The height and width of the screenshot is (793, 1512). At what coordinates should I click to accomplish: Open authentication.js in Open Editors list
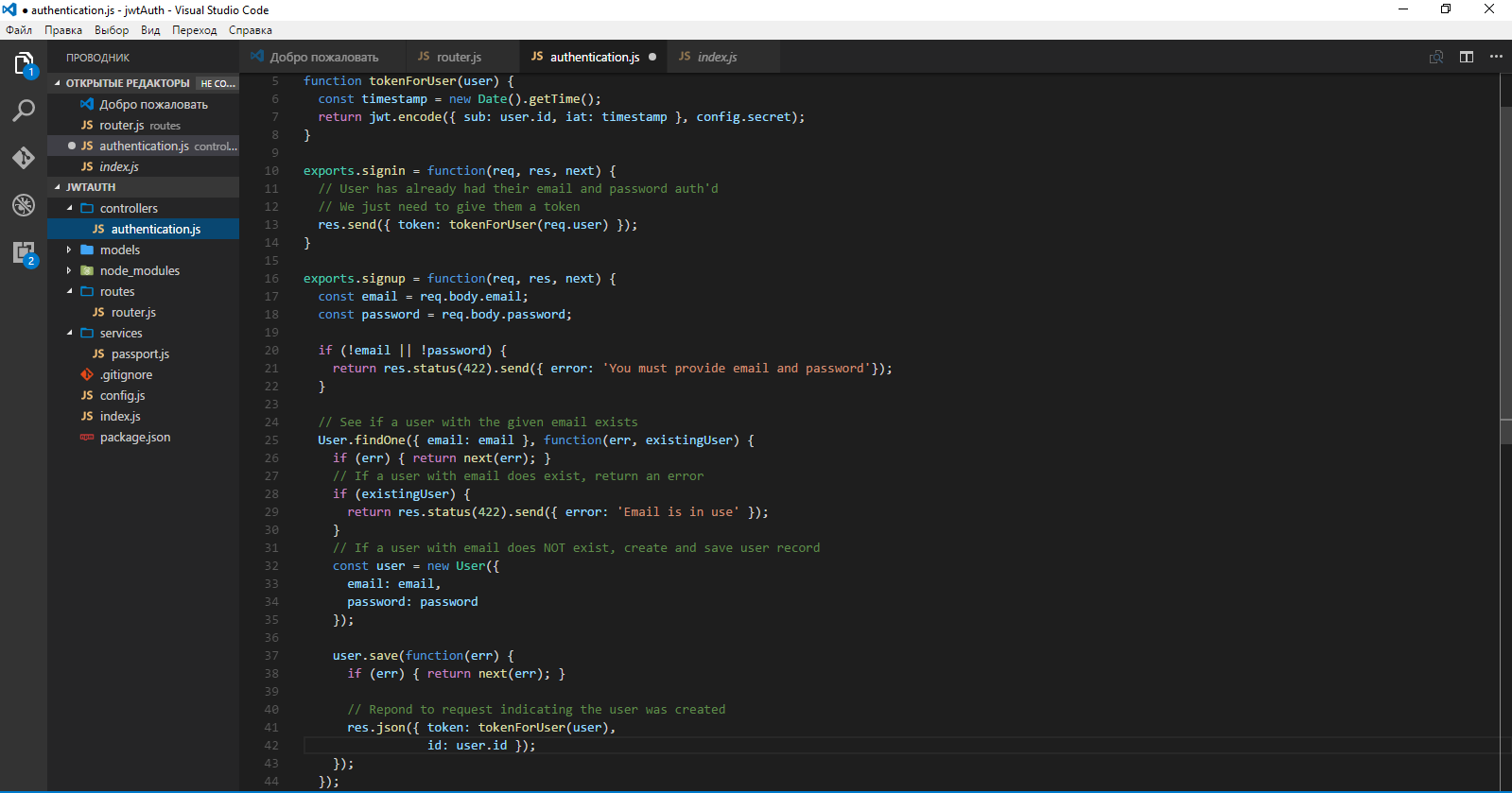(143, 146)
